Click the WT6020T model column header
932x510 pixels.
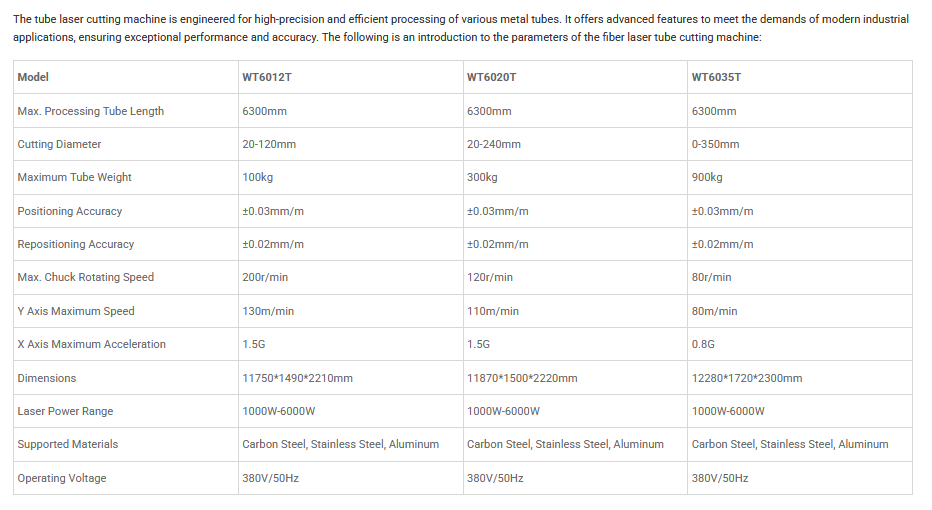click(x=491, y=77)
